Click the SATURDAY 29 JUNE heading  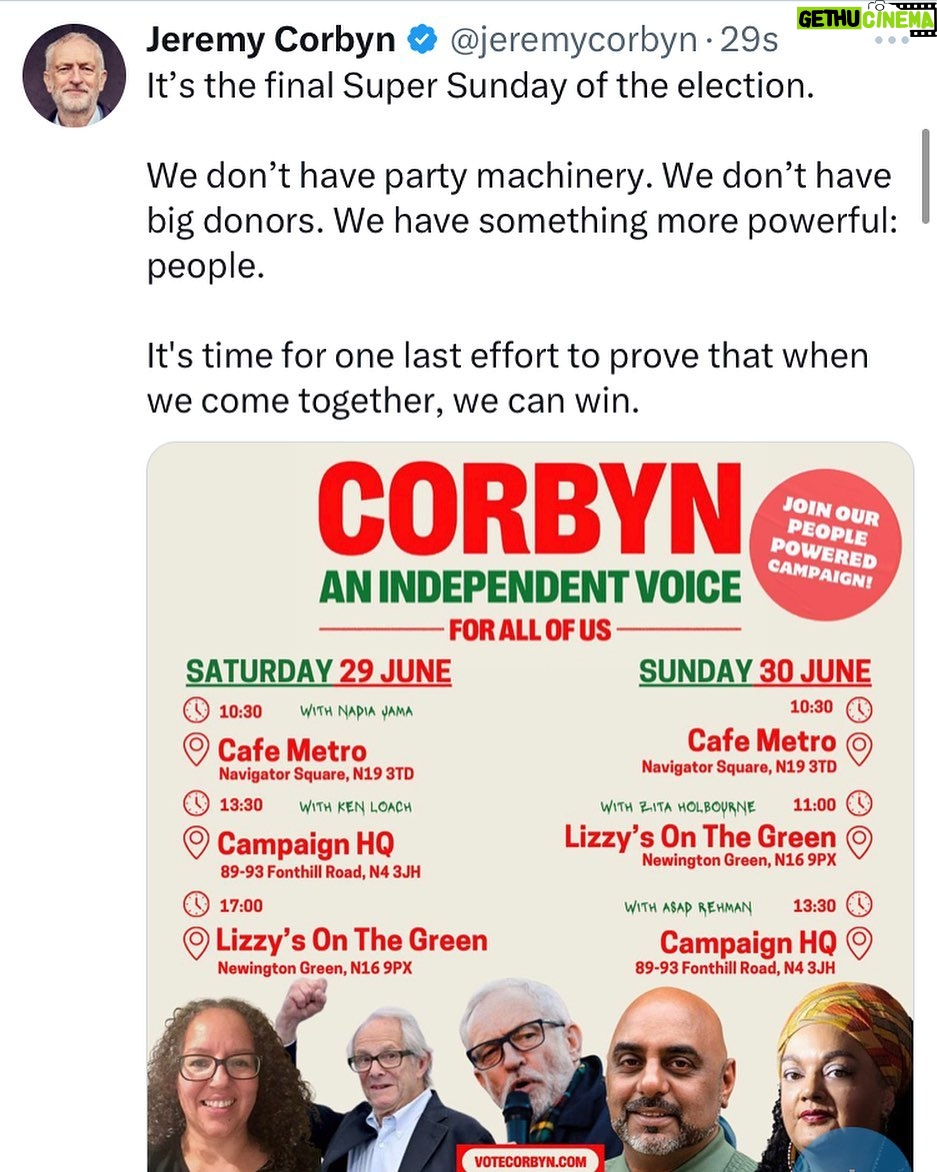coord(318,672)
